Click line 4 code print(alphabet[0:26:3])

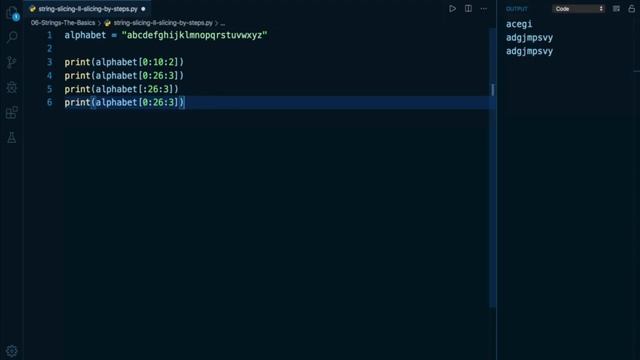(x=124, y=76)
